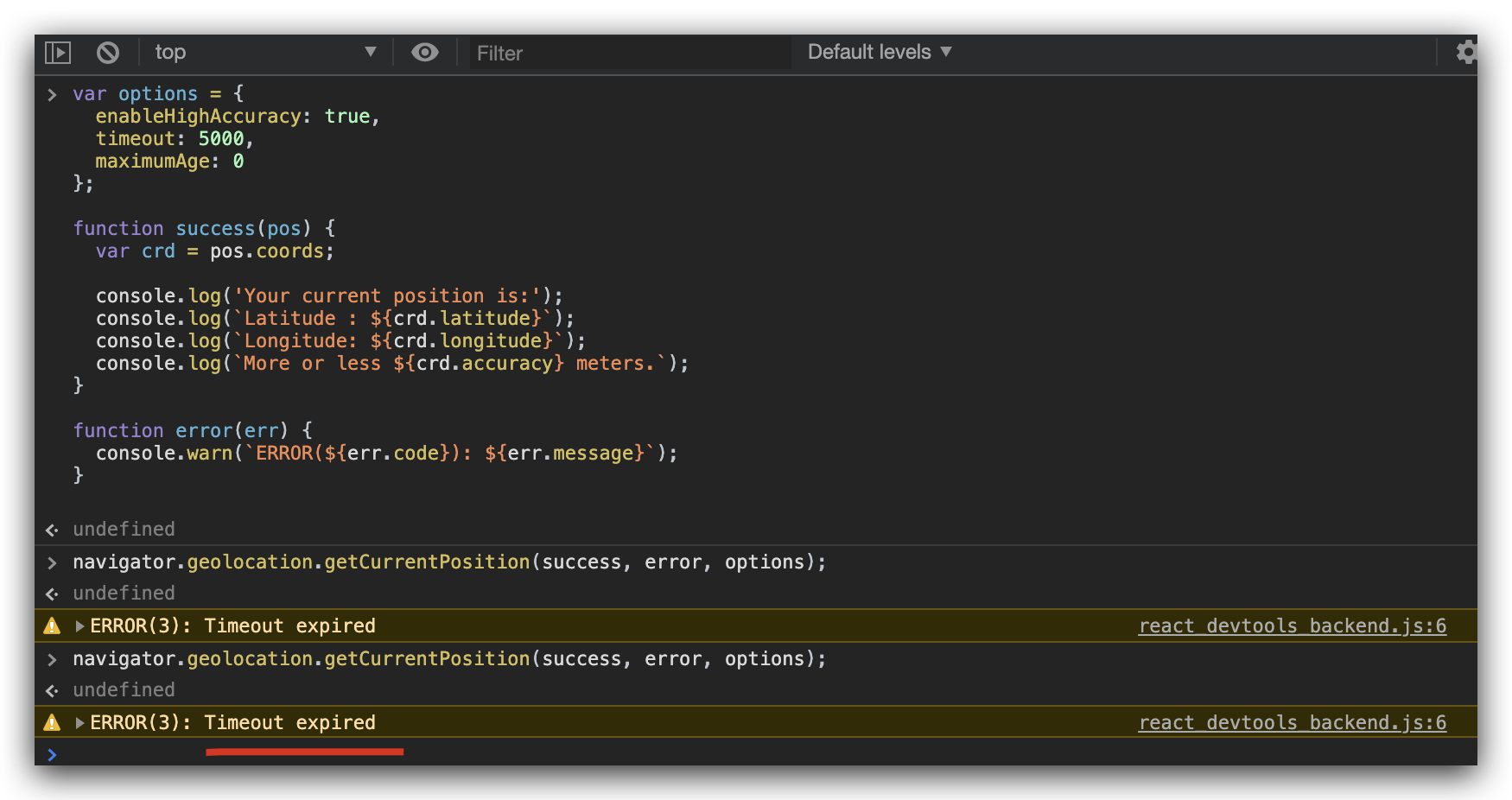Open the first react_devtools_backend.js:6 source link
Screen dimensions: 1512x800
point(1293,626)
